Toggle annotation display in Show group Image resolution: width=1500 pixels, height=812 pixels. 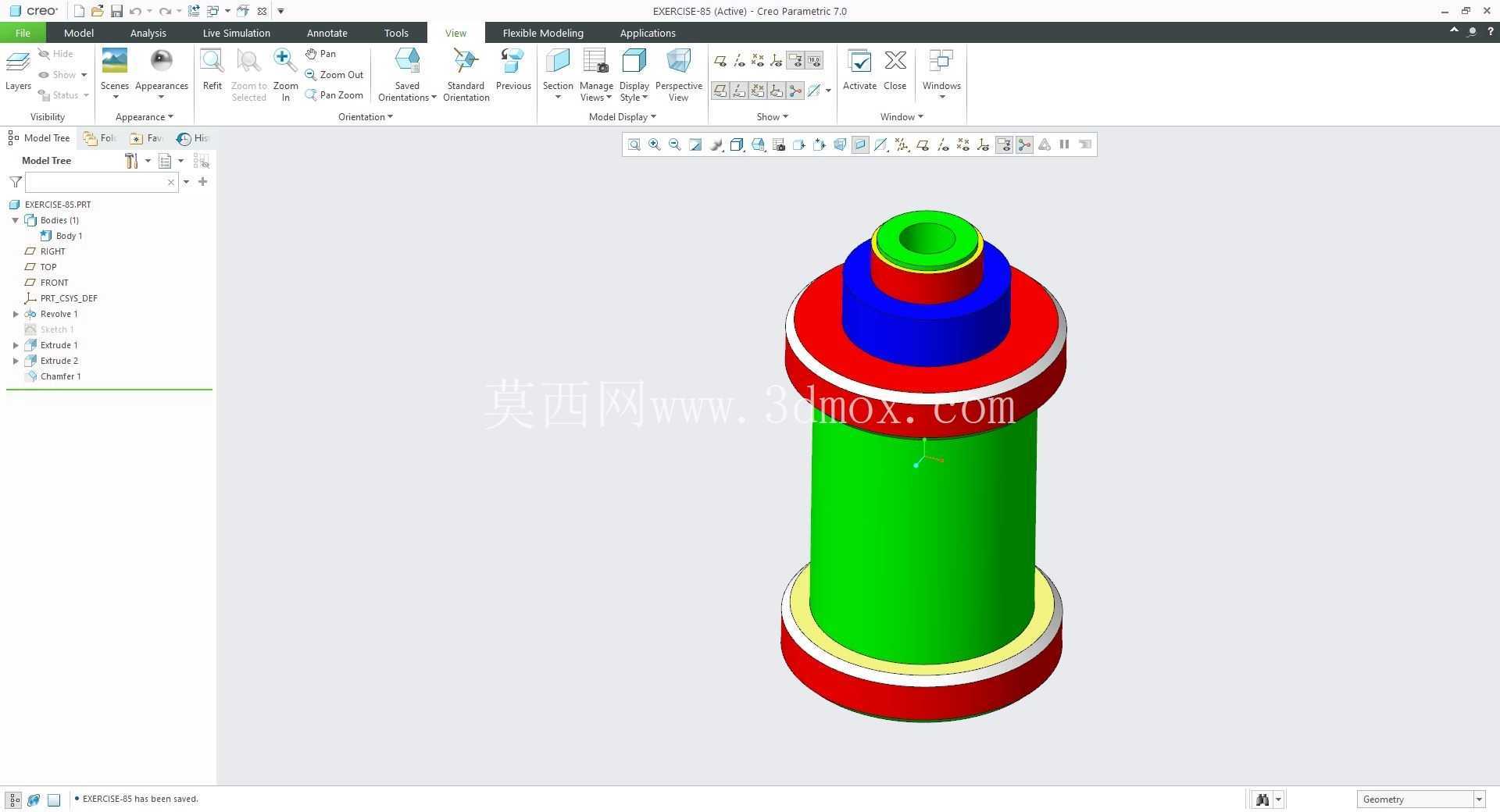click(795, 61)
